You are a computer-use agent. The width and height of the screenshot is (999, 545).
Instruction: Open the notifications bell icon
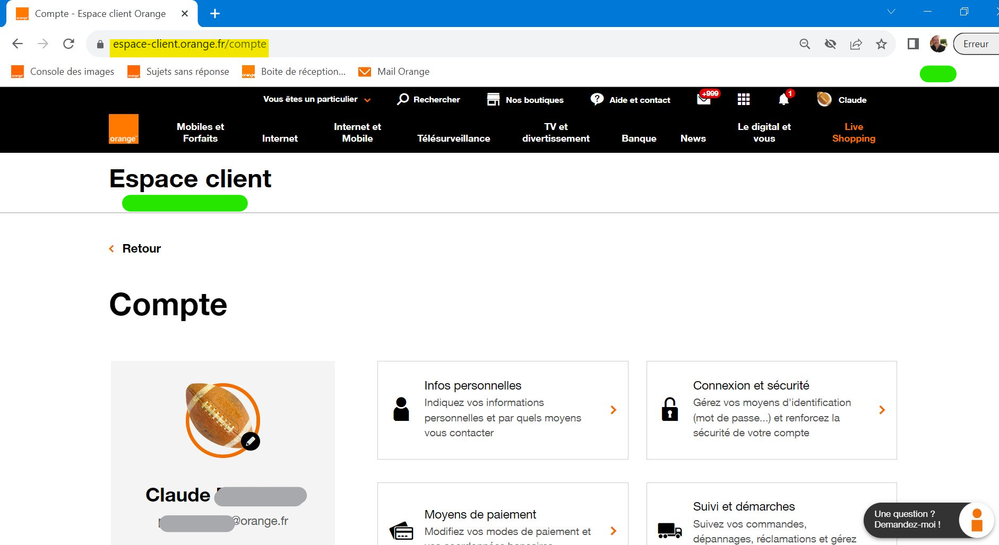[783, 100]
